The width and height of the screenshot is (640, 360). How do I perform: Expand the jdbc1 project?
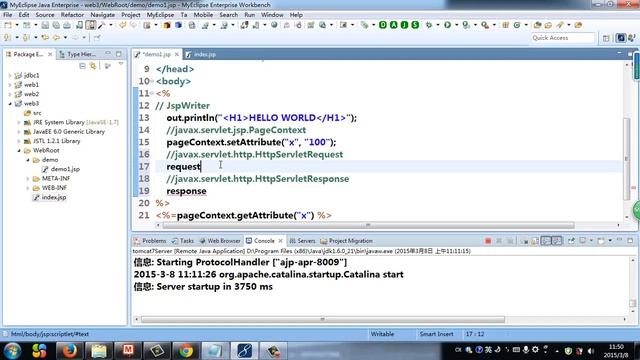[10, 76]
